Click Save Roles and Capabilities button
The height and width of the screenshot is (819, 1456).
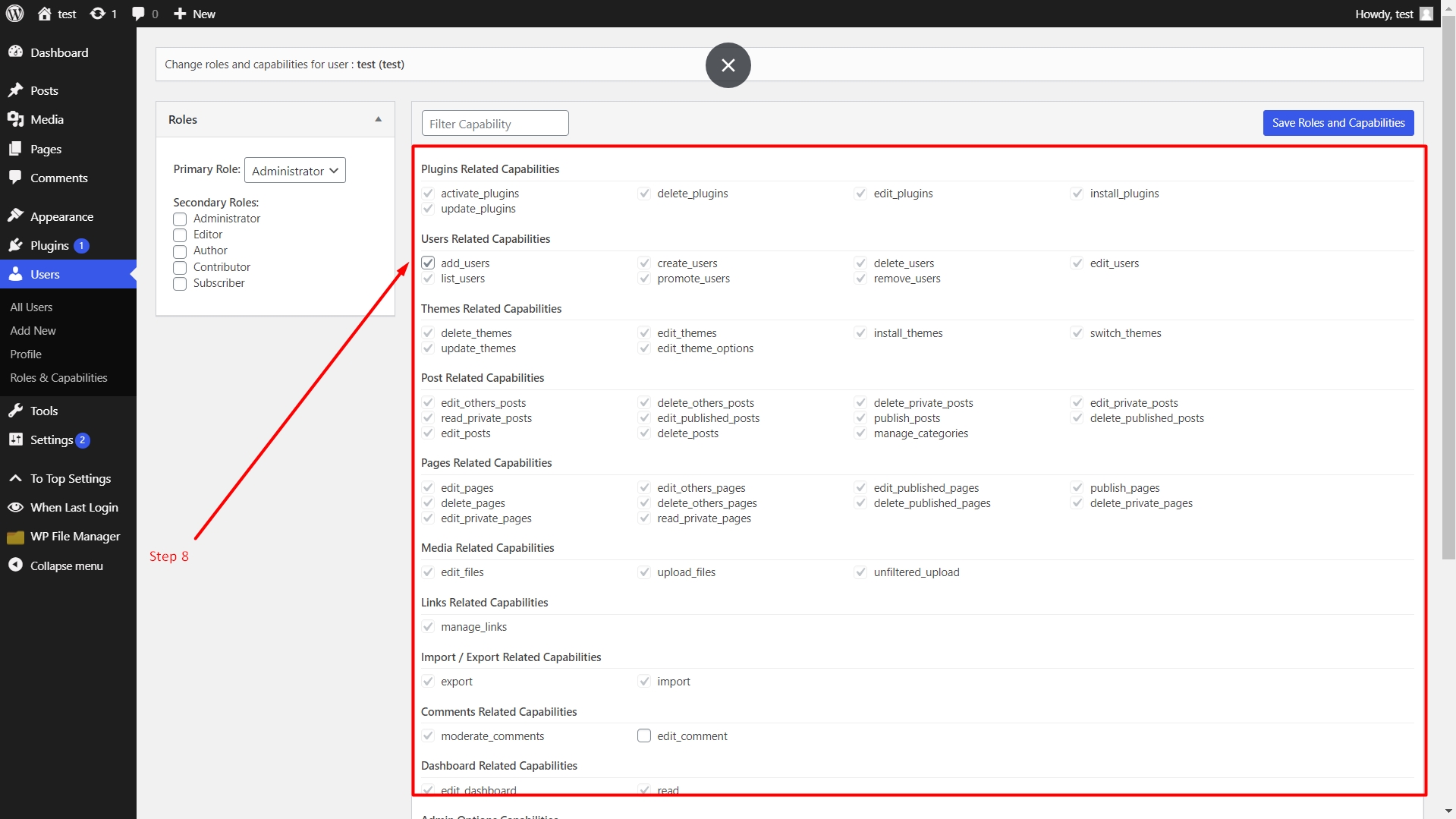1338,123
